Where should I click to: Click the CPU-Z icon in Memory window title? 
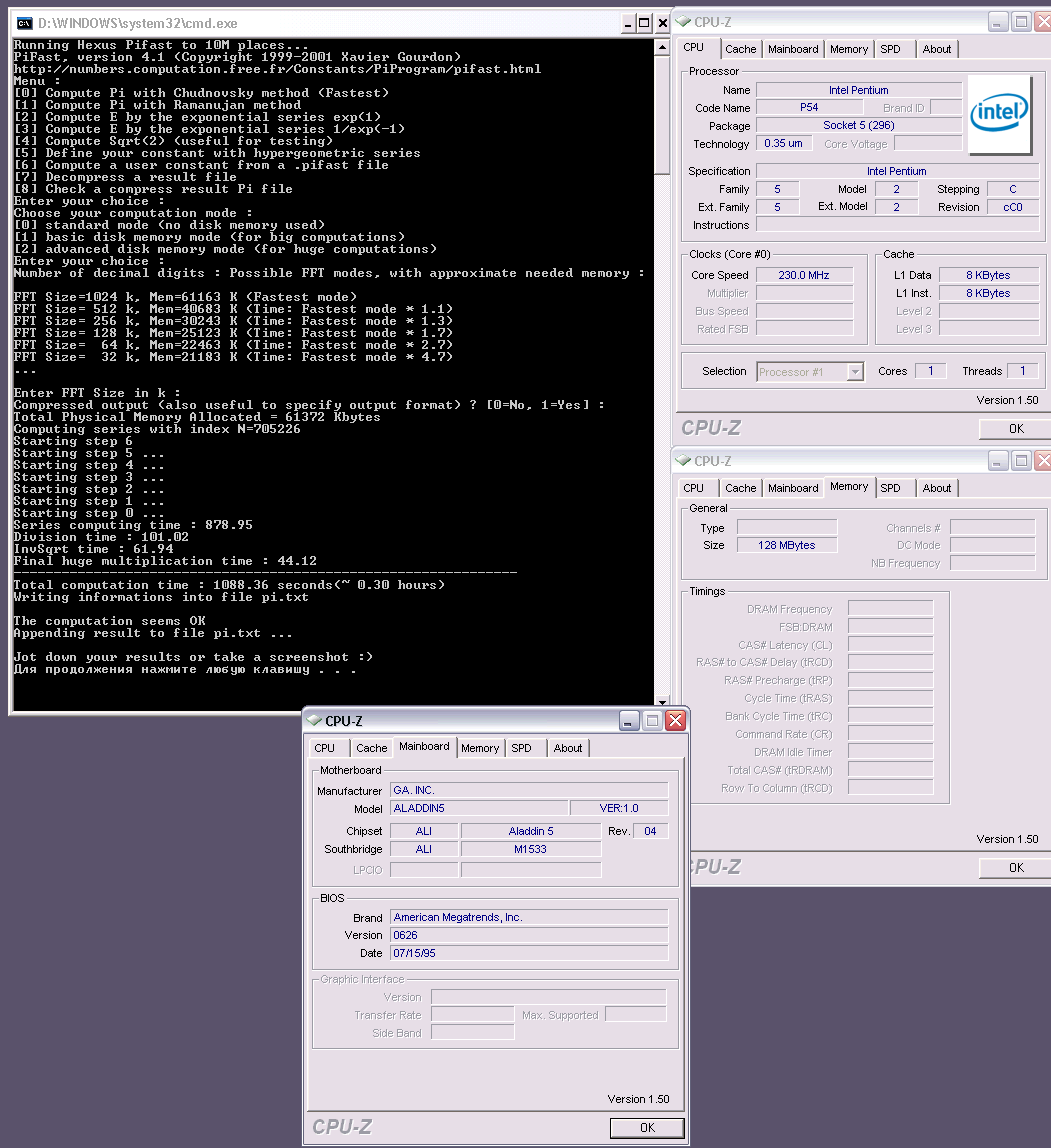683,461
